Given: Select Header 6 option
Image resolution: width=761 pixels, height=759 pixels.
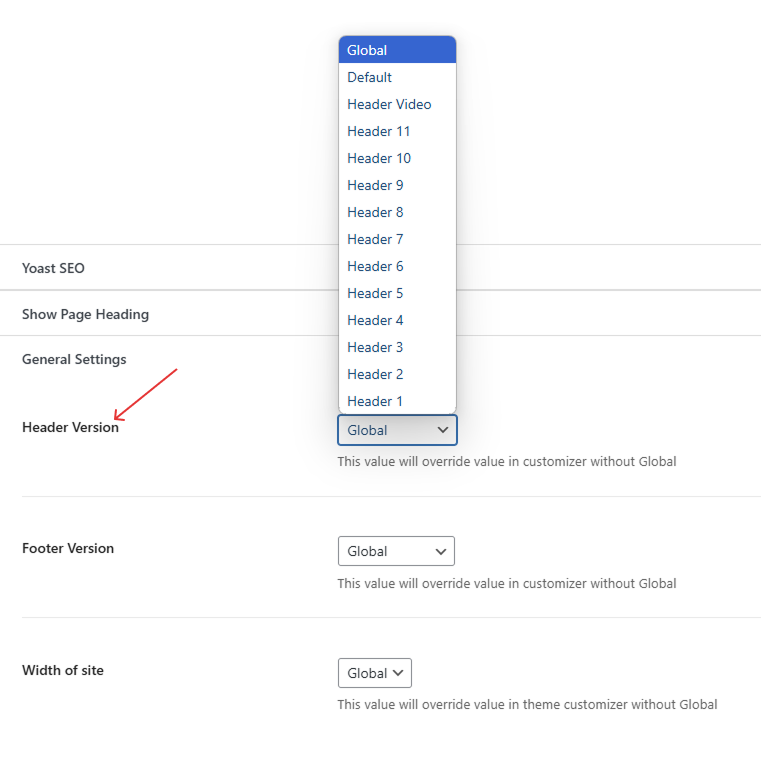Looking at the screenshot, I should [396, 266].
